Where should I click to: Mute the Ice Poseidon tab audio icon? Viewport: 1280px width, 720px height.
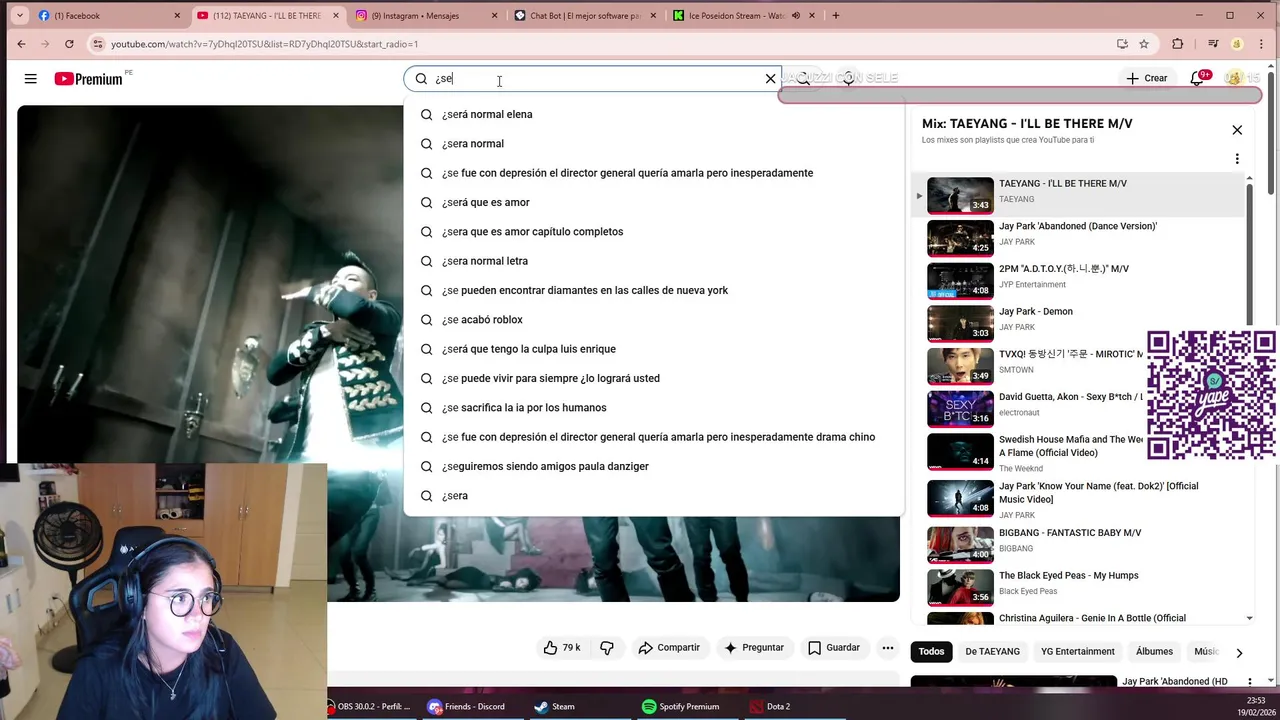796,15
